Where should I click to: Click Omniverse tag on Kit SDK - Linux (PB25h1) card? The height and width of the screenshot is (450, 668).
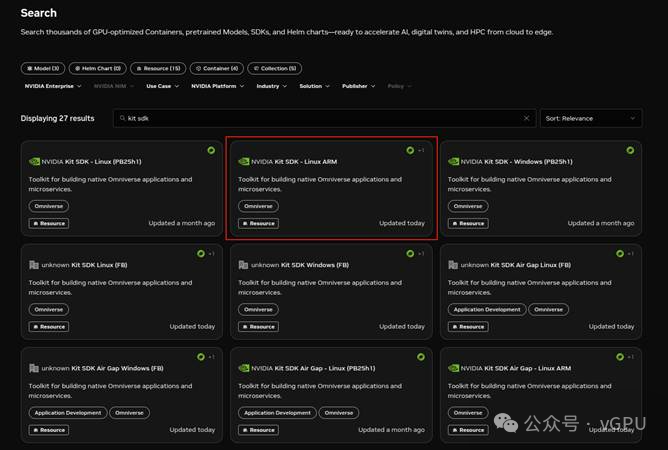click(49, 206)
